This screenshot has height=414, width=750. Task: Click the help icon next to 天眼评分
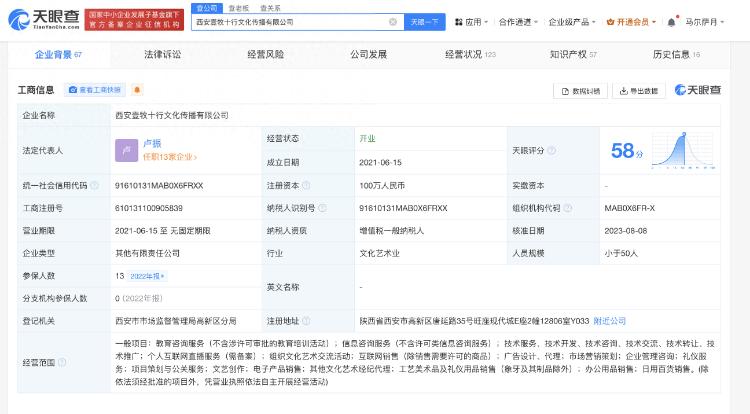(x=551, y=150)
